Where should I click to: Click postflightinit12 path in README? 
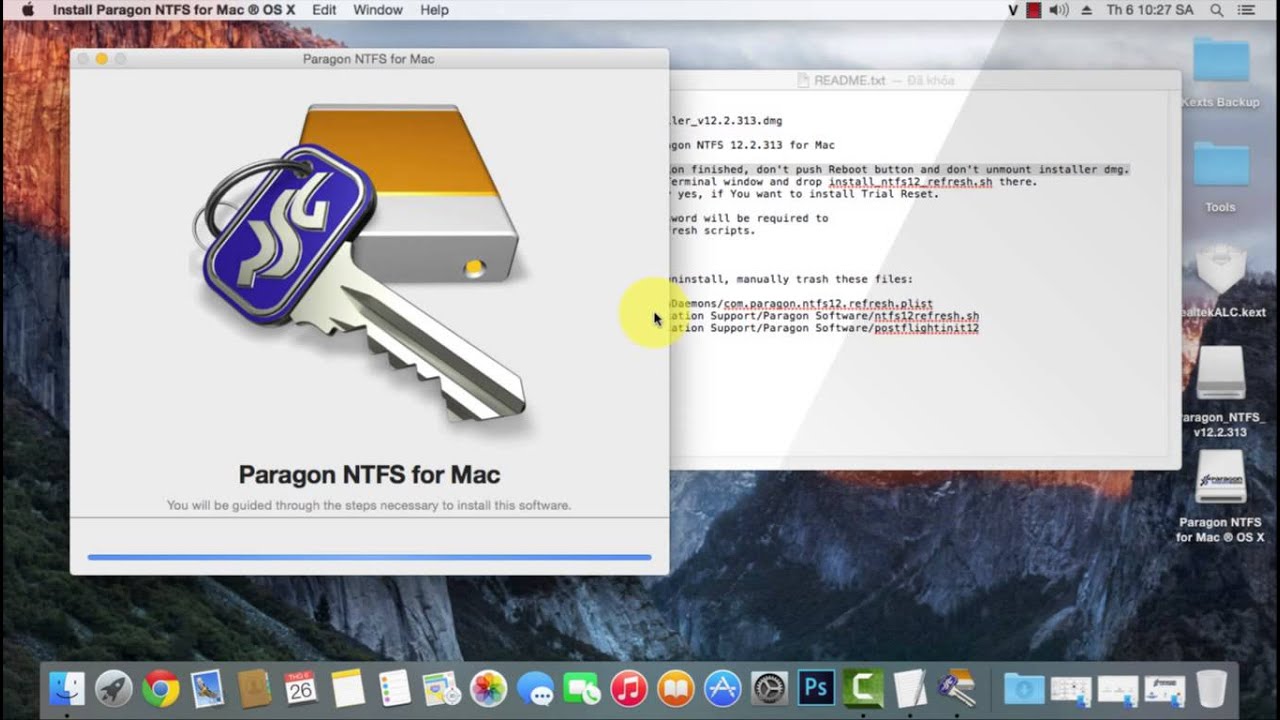tap(926, 328)
